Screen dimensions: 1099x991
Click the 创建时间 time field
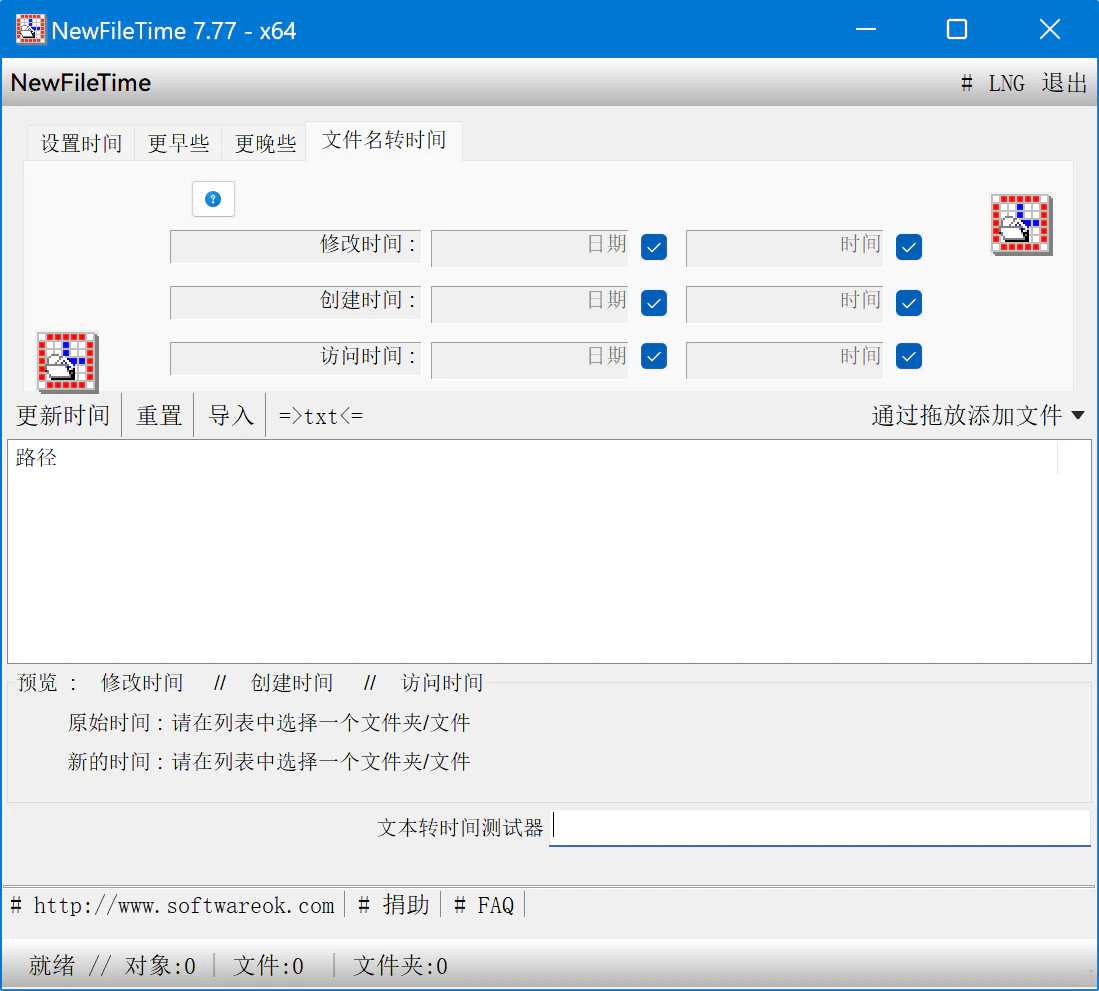click(784, 304)
